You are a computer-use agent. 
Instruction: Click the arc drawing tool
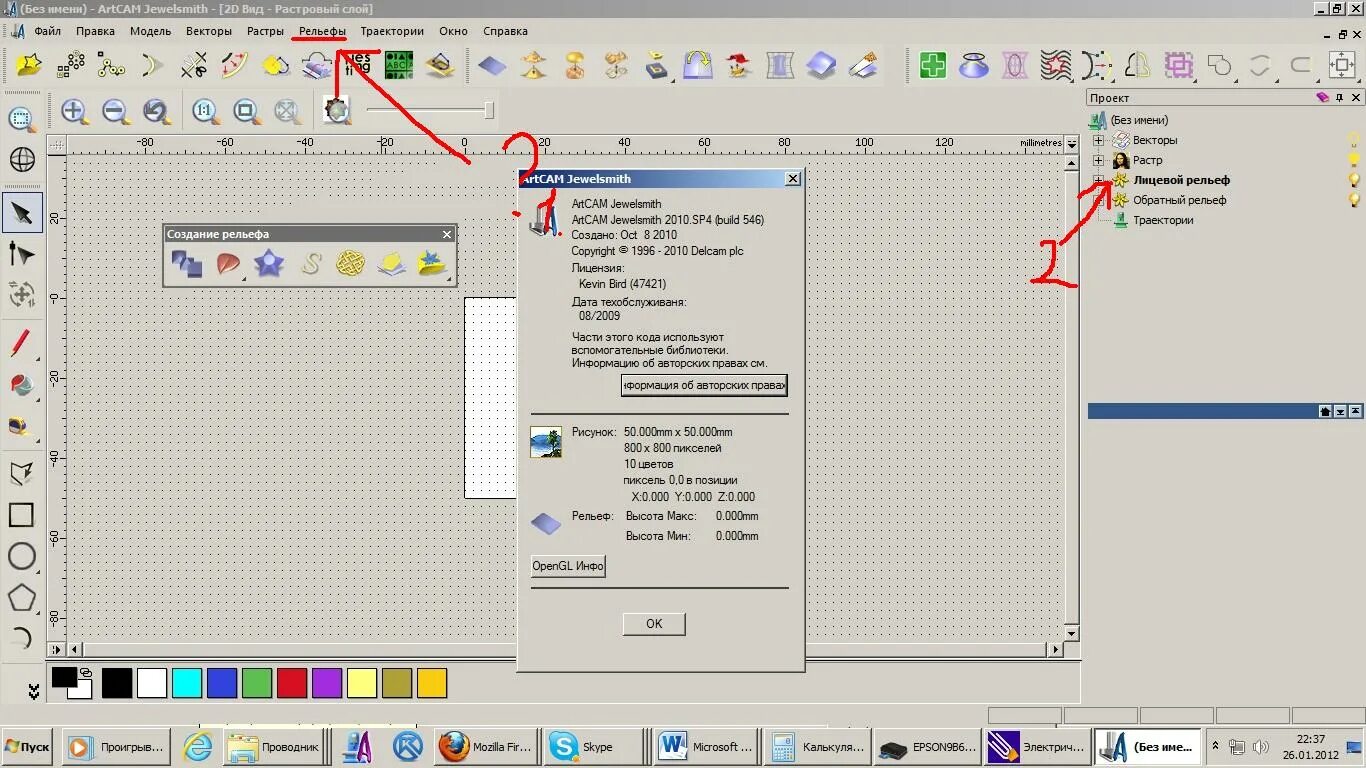[22, 638]
